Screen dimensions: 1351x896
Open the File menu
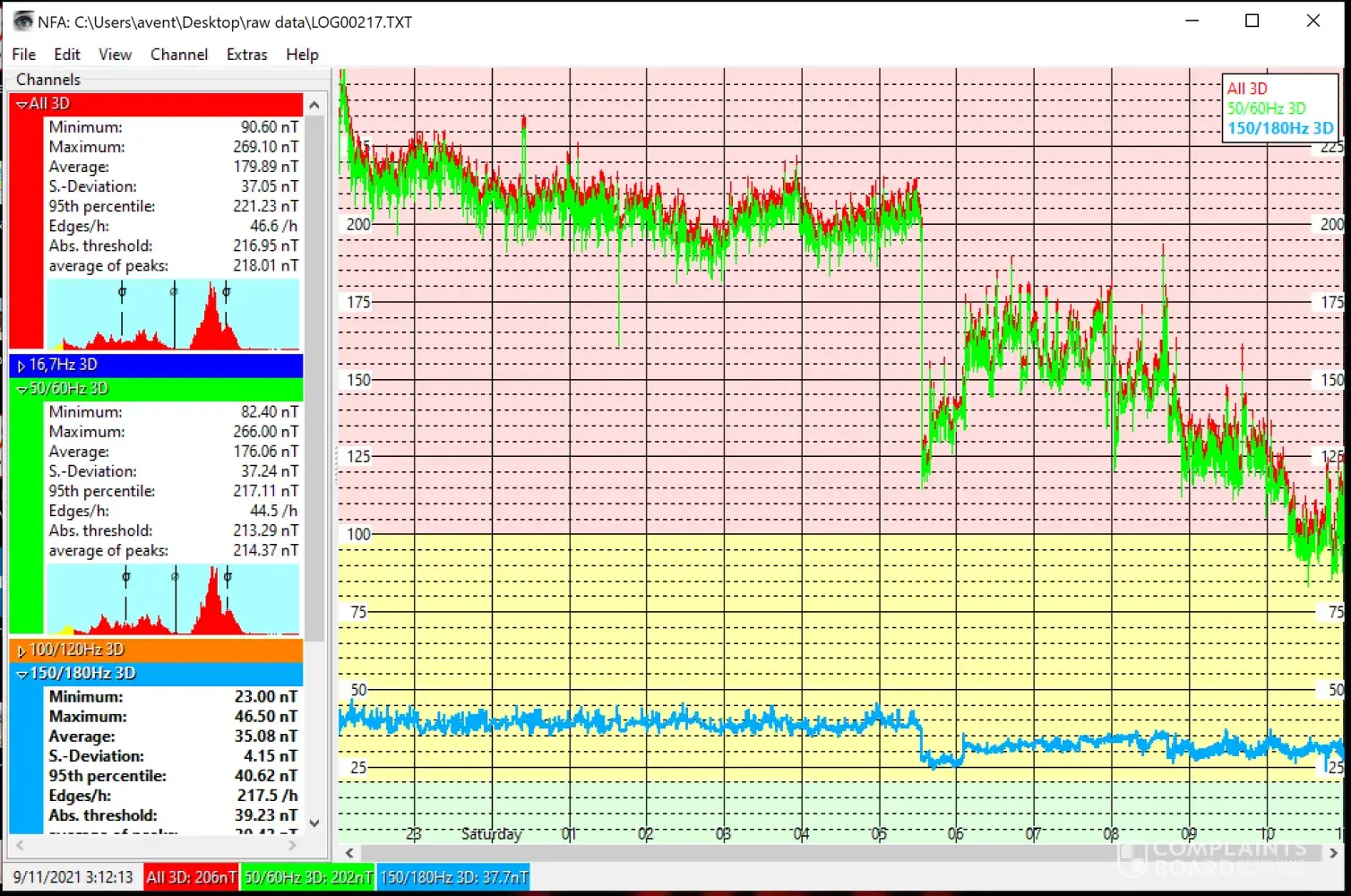[x=24, y=55]
